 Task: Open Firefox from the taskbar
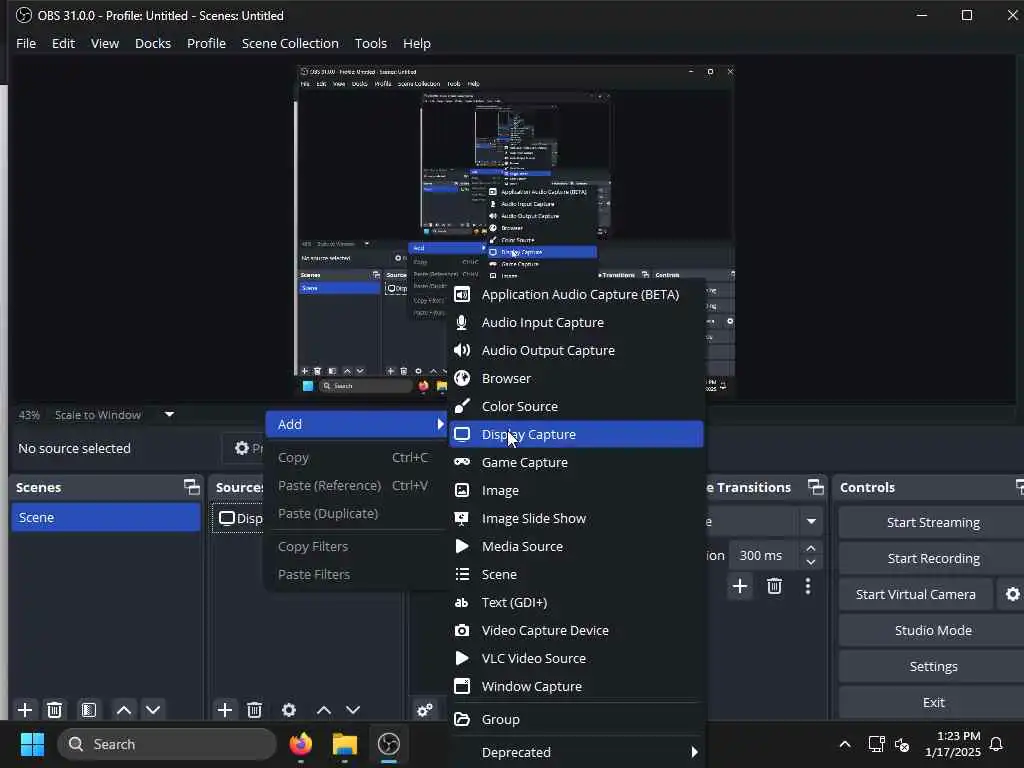(x=300, y=744)
